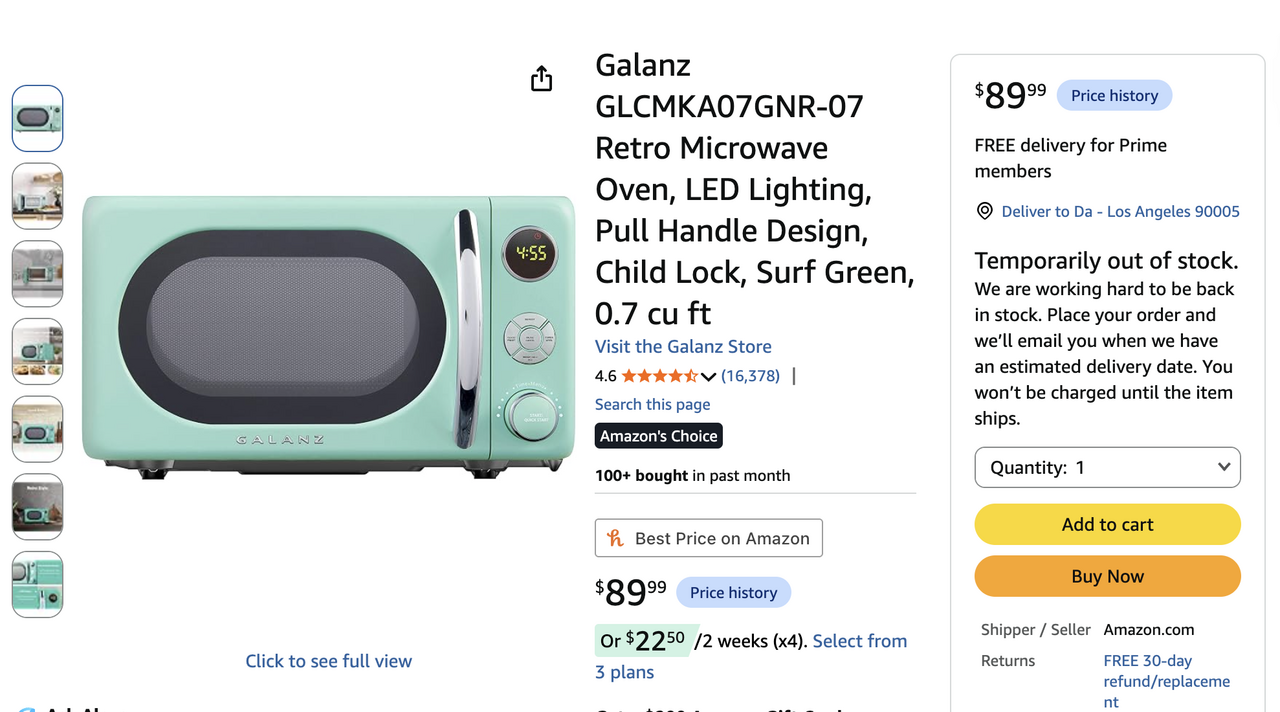
Task: Click the location pin delivery icon
Action: [x=984, y=211]
